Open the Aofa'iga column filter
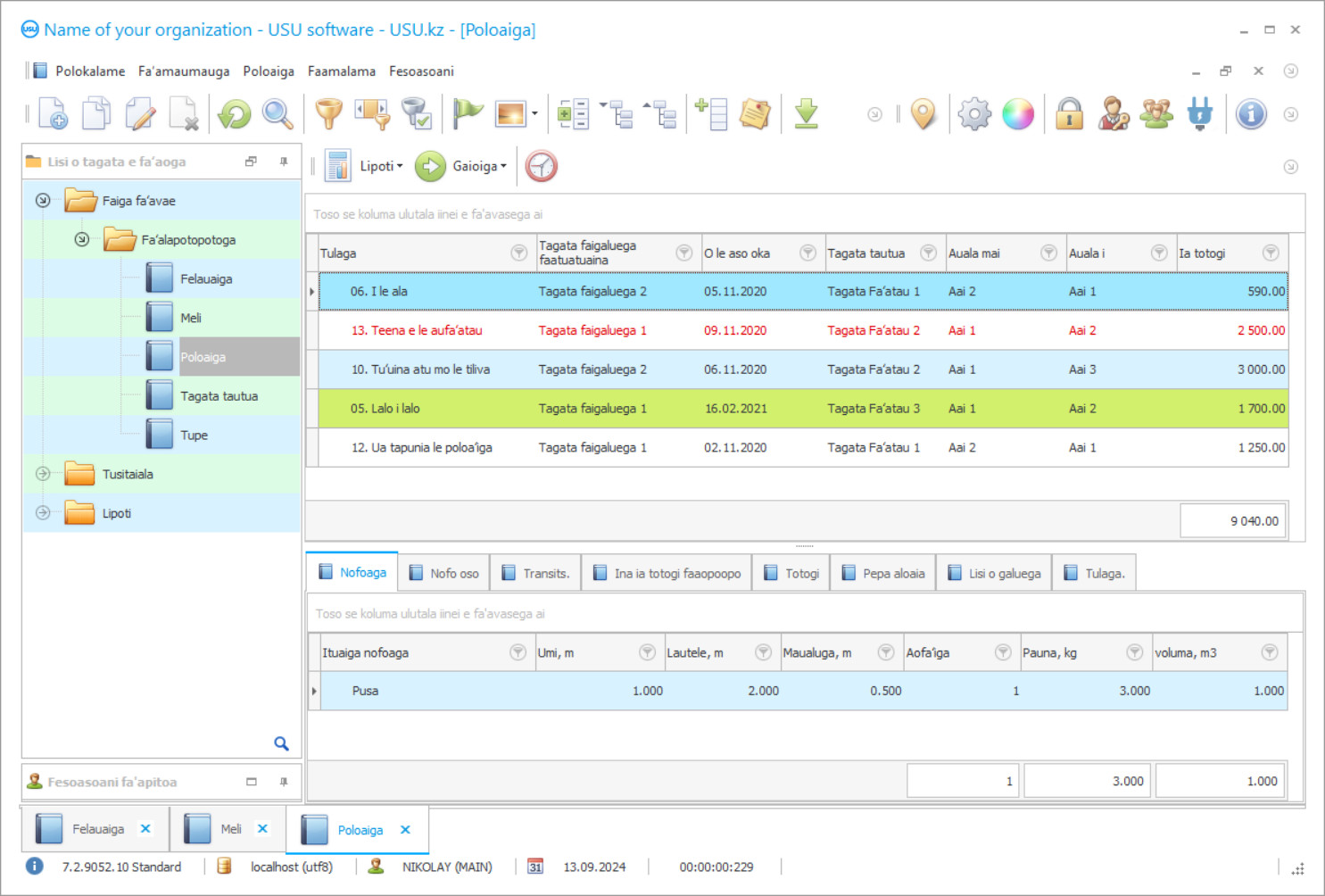Screen dimensions: 1325x896 click(x=1003, y=652)
